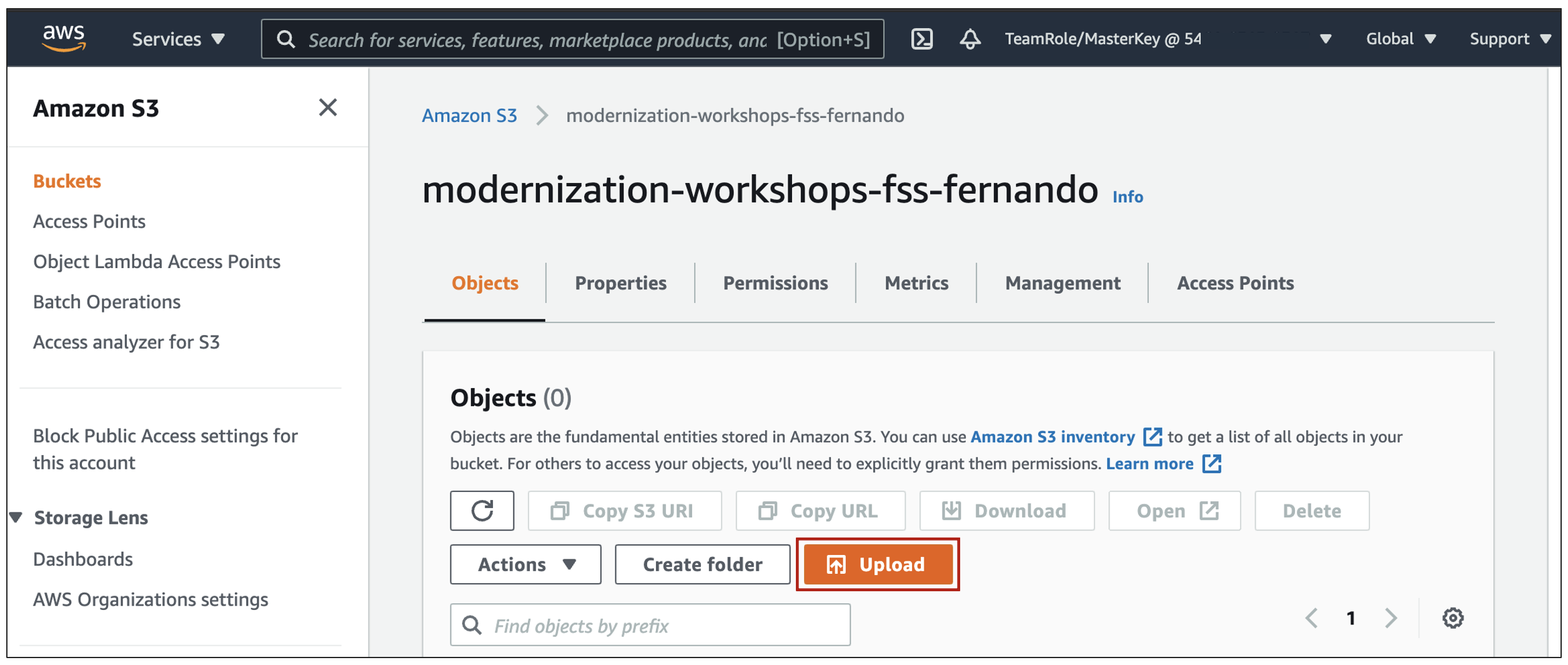Click the modernization-workshops-fss-fernando breadcrumb text
1568x665 pixels.
pos(735,116)
